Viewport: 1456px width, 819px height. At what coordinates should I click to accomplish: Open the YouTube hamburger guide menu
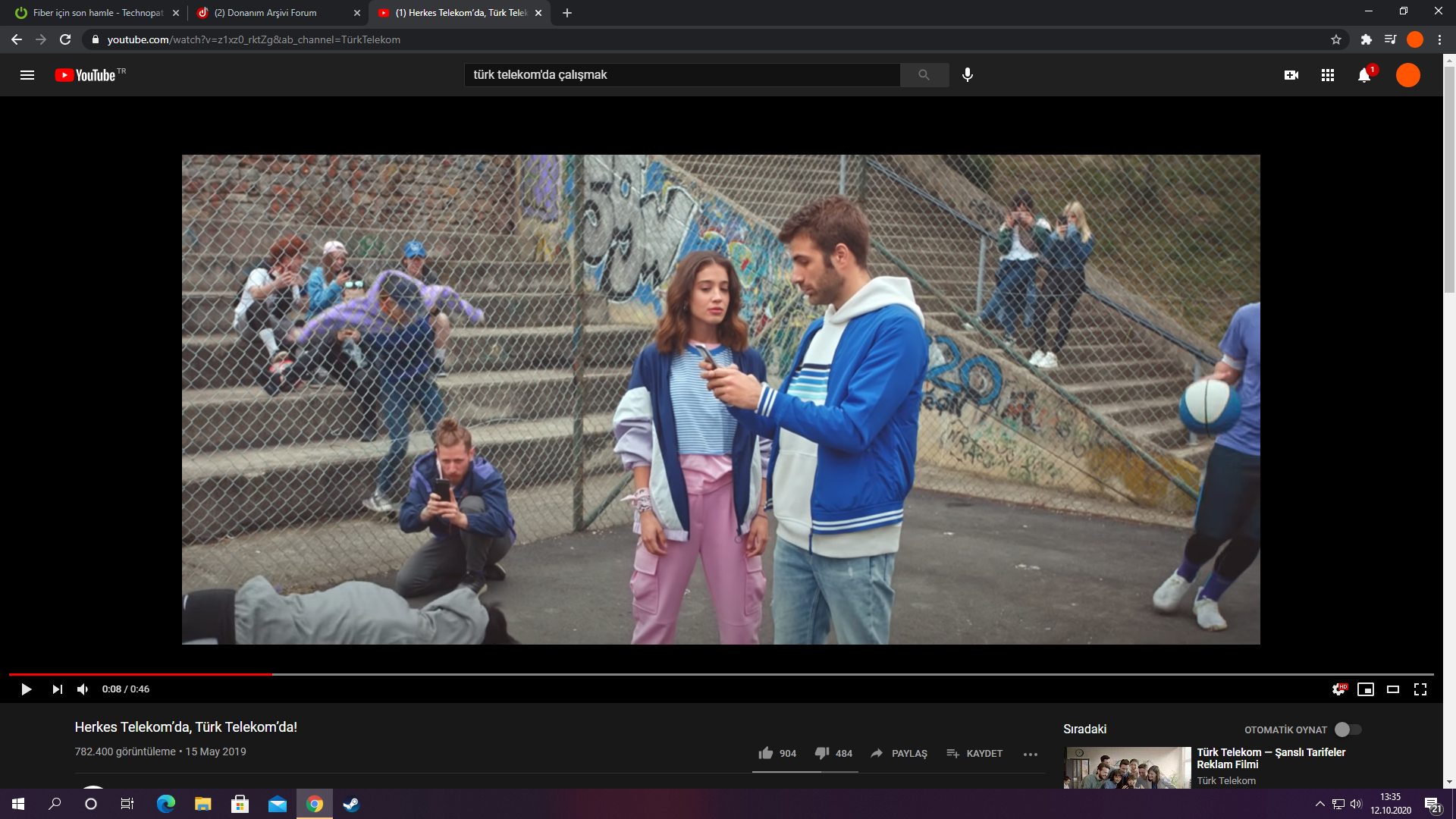(x=27, y=75)
